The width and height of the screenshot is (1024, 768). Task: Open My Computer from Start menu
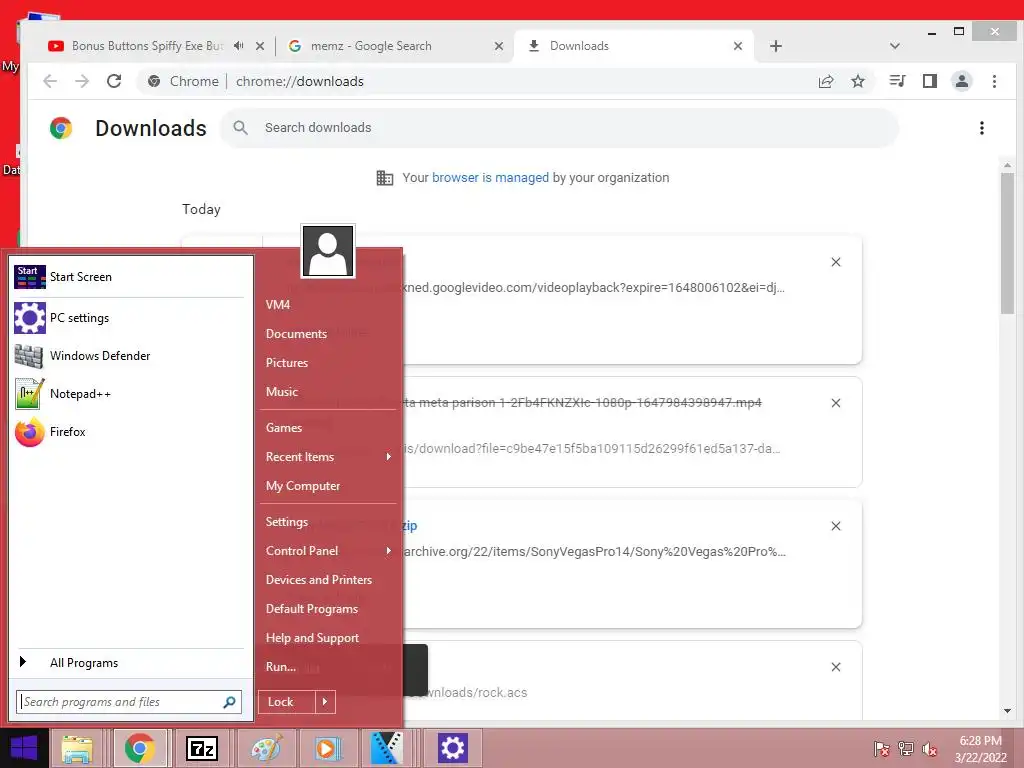pyautogui.click(x=303, y=486)
